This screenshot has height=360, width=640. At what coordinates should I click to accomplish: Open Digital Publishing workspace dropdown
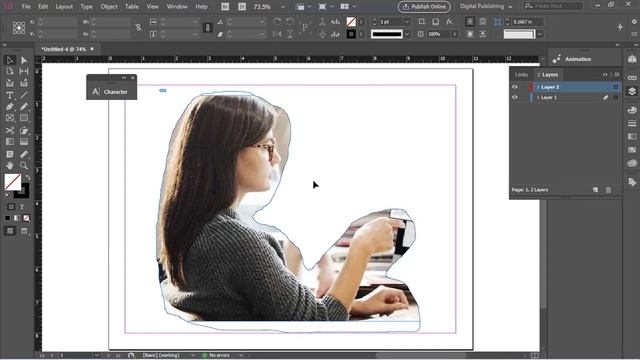(486, 7)
